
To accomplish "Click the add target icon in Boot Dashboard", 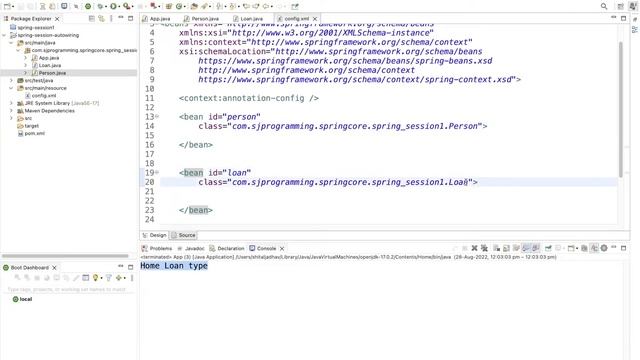I will click(119, 278).
